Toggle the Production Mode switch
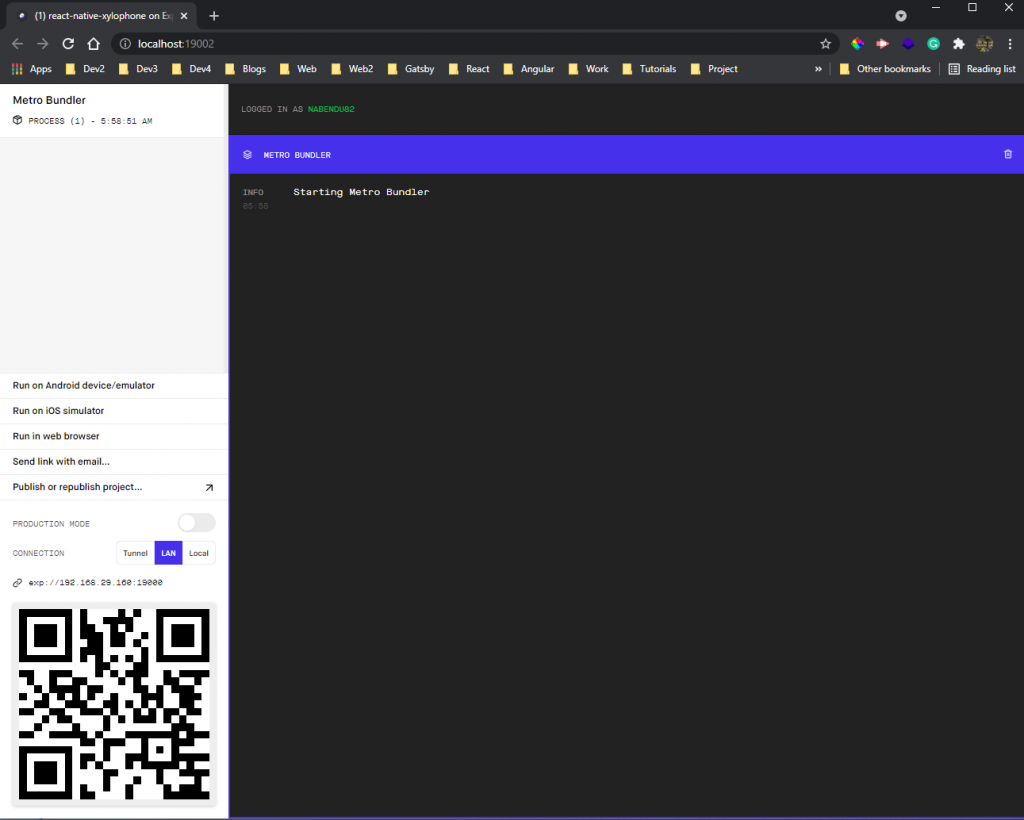1024x820 pixels. (197, 523)
